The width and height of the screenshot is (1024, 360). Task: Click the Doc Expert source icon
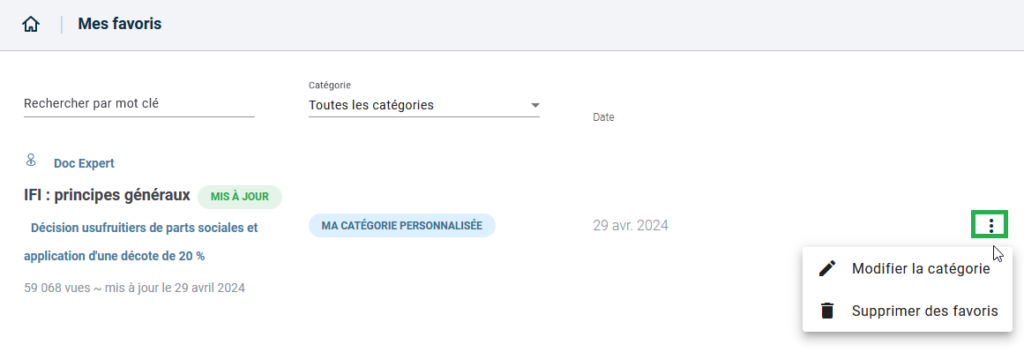click(30, 159)
